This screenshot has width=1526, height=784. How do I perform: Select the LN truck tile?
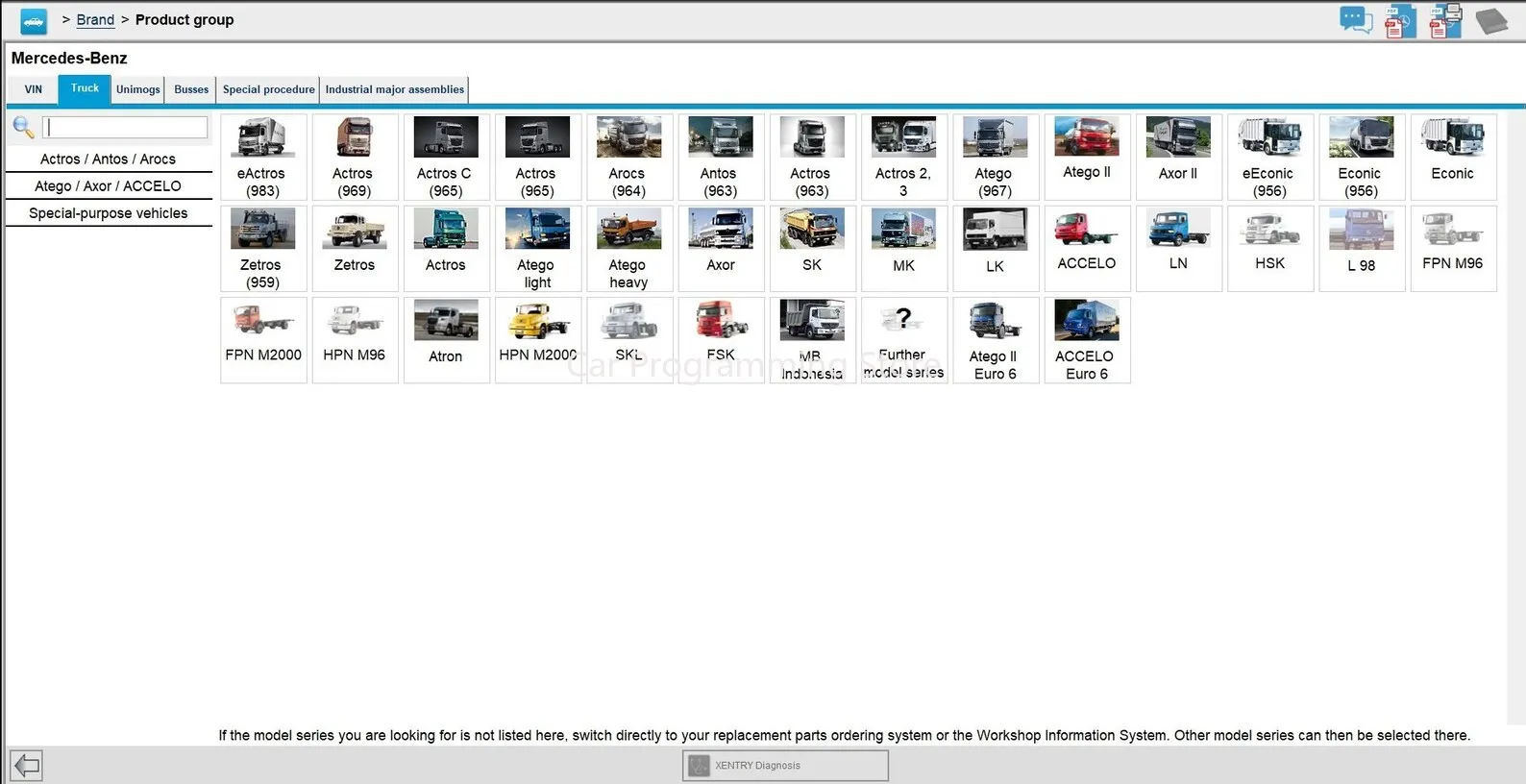[1178, 248]
